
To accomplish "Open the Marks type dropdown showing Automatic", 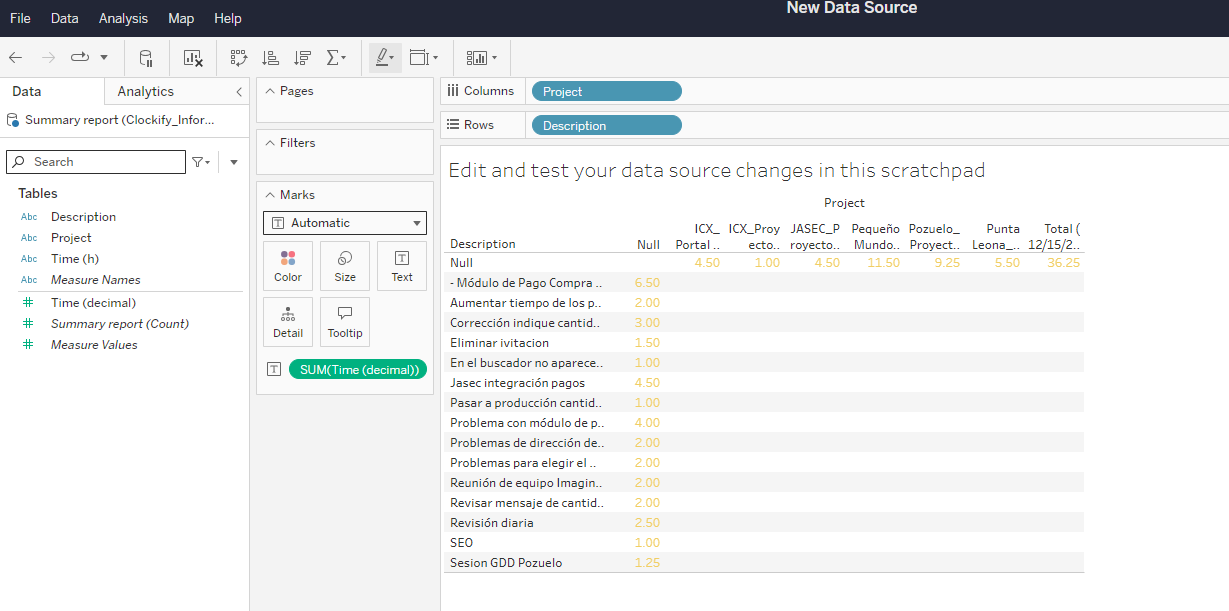I will click(x=344, y=222).
